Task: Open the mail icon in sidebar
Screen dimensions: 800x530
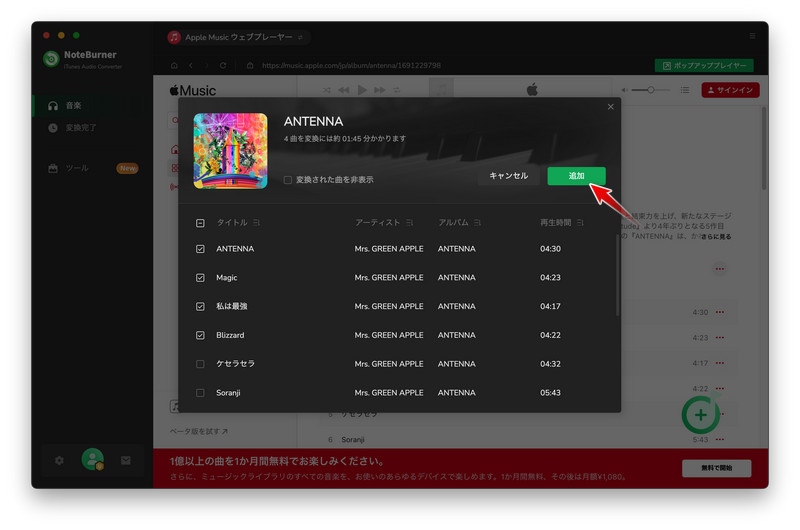Action: 126,461
